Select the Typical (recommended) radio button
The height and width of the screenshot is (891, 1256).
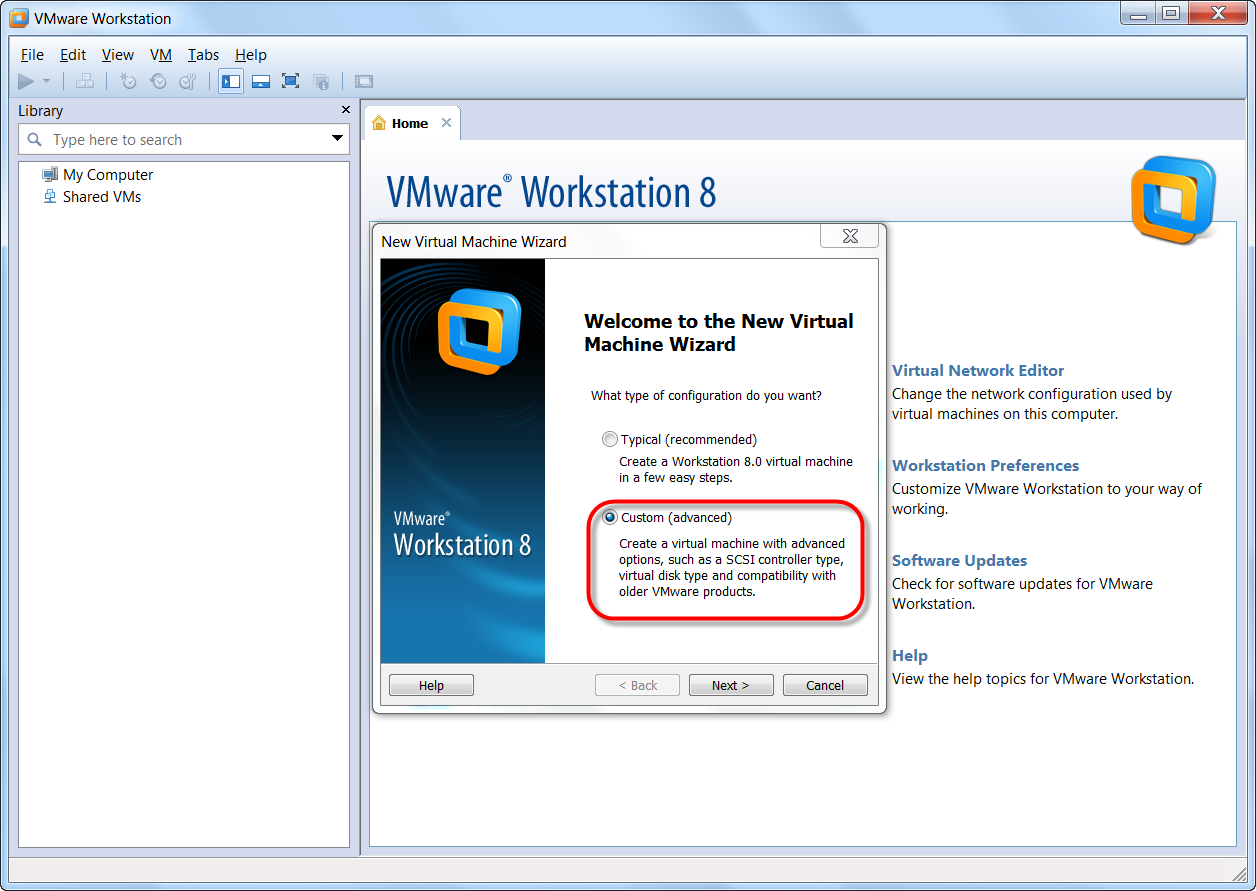610,439
